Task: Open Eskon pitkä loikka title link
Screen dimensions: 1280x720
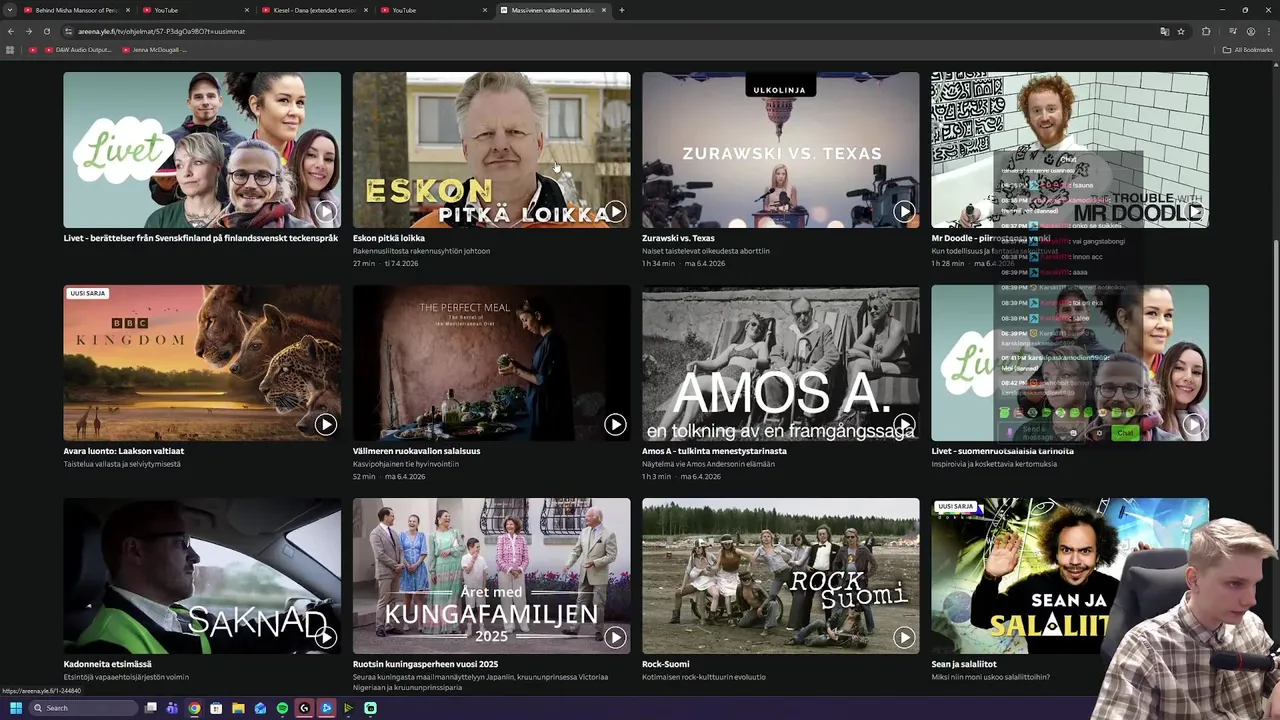Action: (389, 238)
